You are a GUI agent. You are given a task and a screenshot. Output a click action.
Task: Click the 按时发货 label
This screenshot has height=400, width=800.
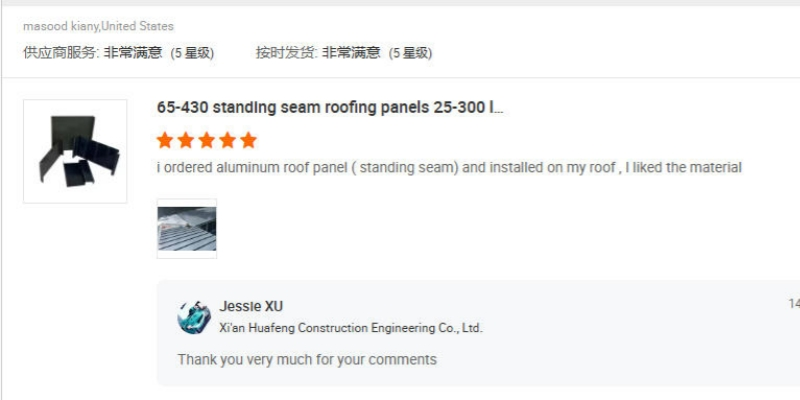point(287,53)
